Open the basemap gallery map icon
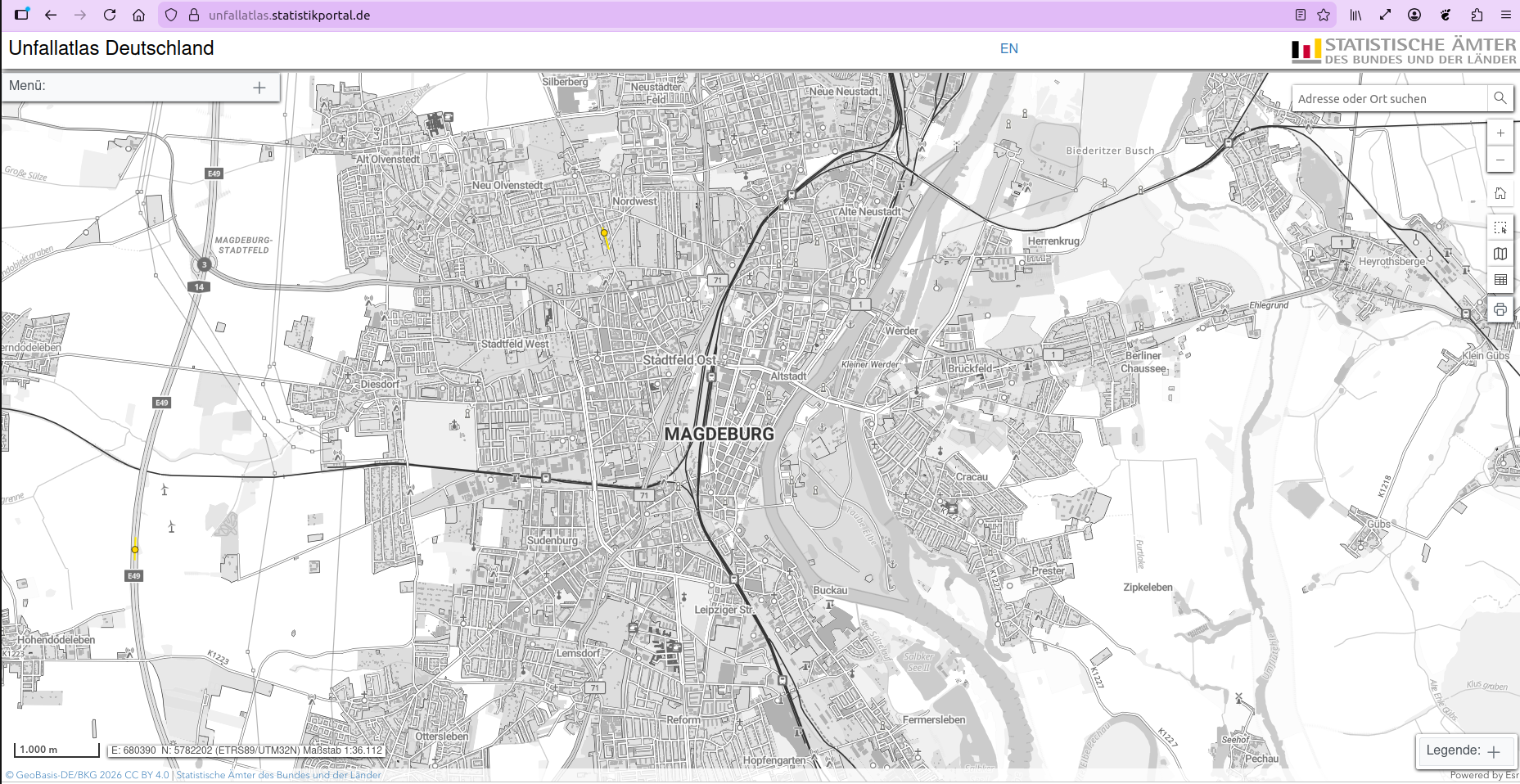1520x784 pixels. point(1500,254)
